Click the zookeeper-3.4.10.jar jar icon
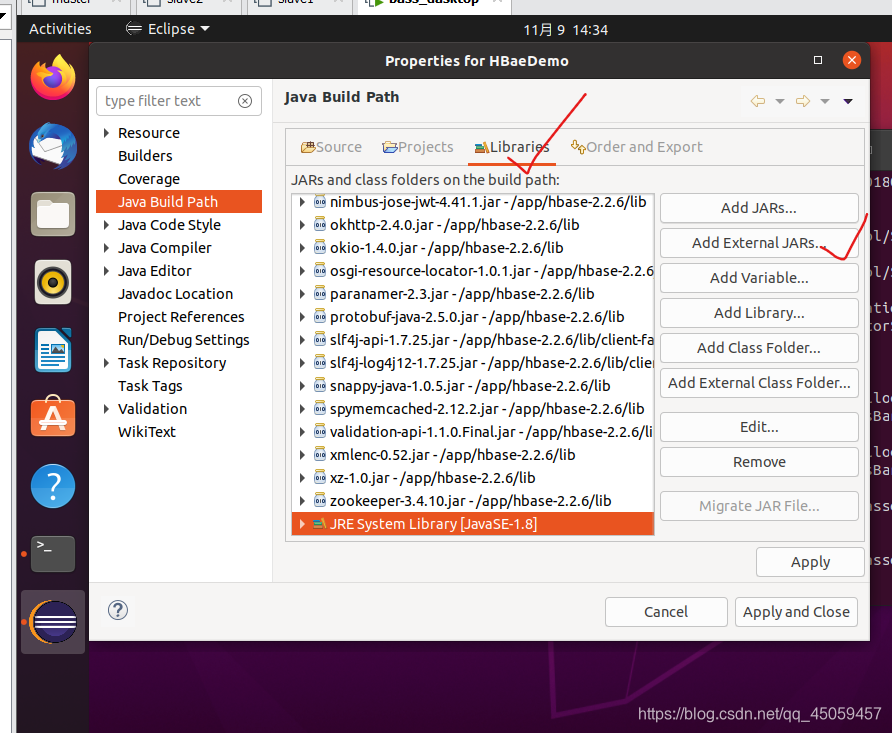 pyautogui.click(x=320, y=500)
